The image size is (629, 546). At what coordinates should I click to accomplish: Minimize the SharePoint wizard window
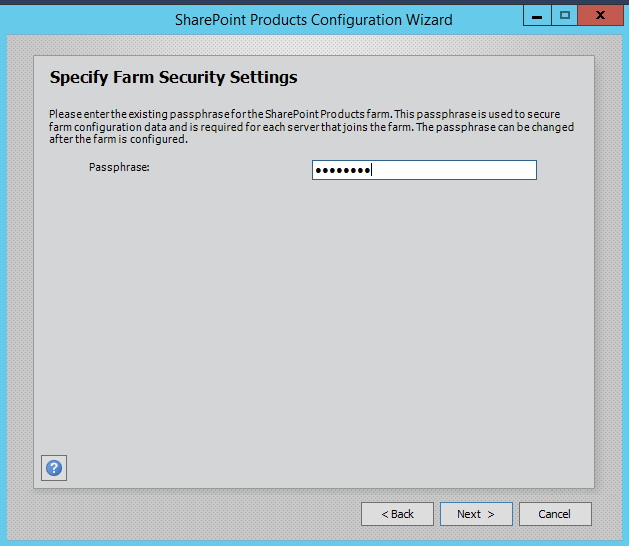tap(537, 16)
